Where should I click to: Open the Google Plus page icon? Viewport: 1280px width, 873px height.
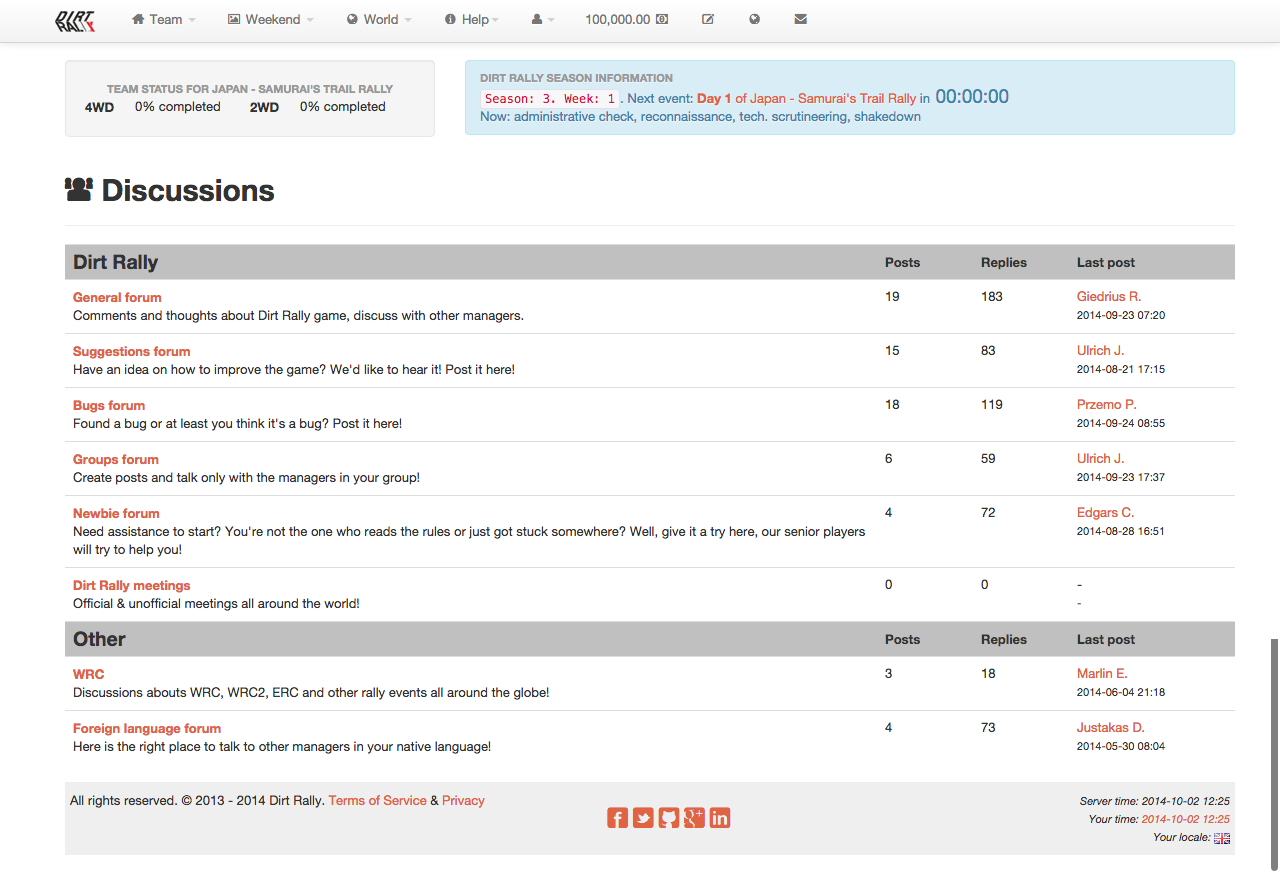click(x=694, y=818)
